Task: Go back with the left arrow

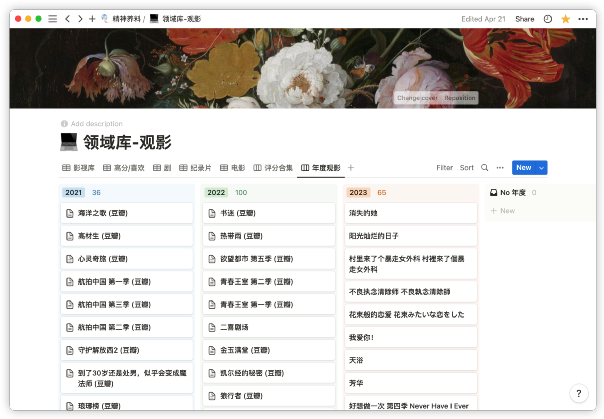Action: pyautogui.click(x=67, y=18)
